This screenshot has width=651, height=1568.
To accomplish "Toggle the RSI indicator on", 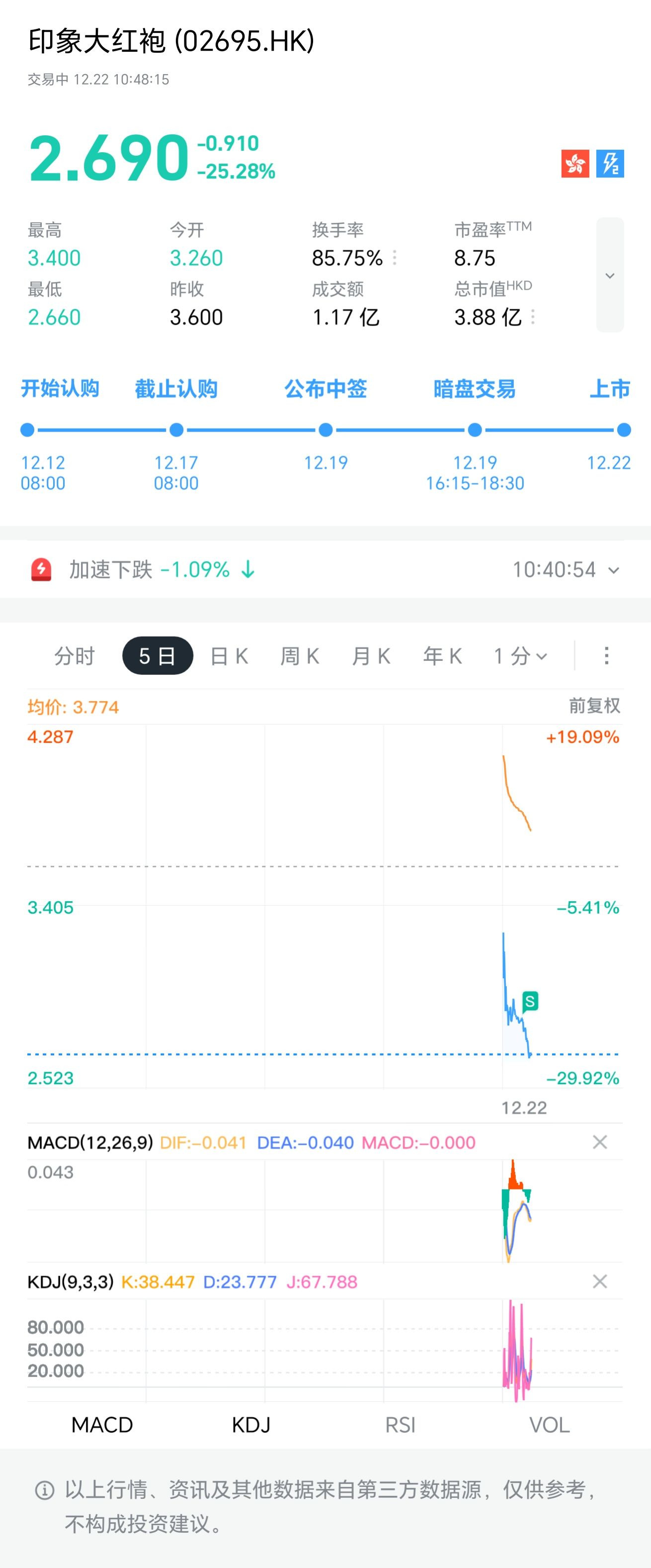I will click(x=401, y=1425).
